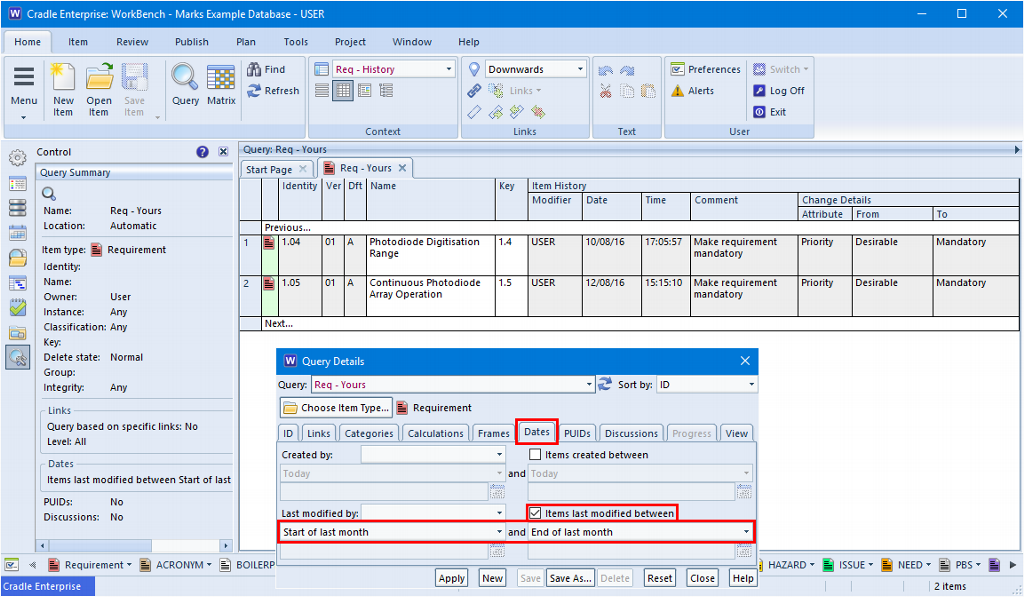Click requirement icon in row 1.05
Screen dimensions: 1024x597
point(269,284)
